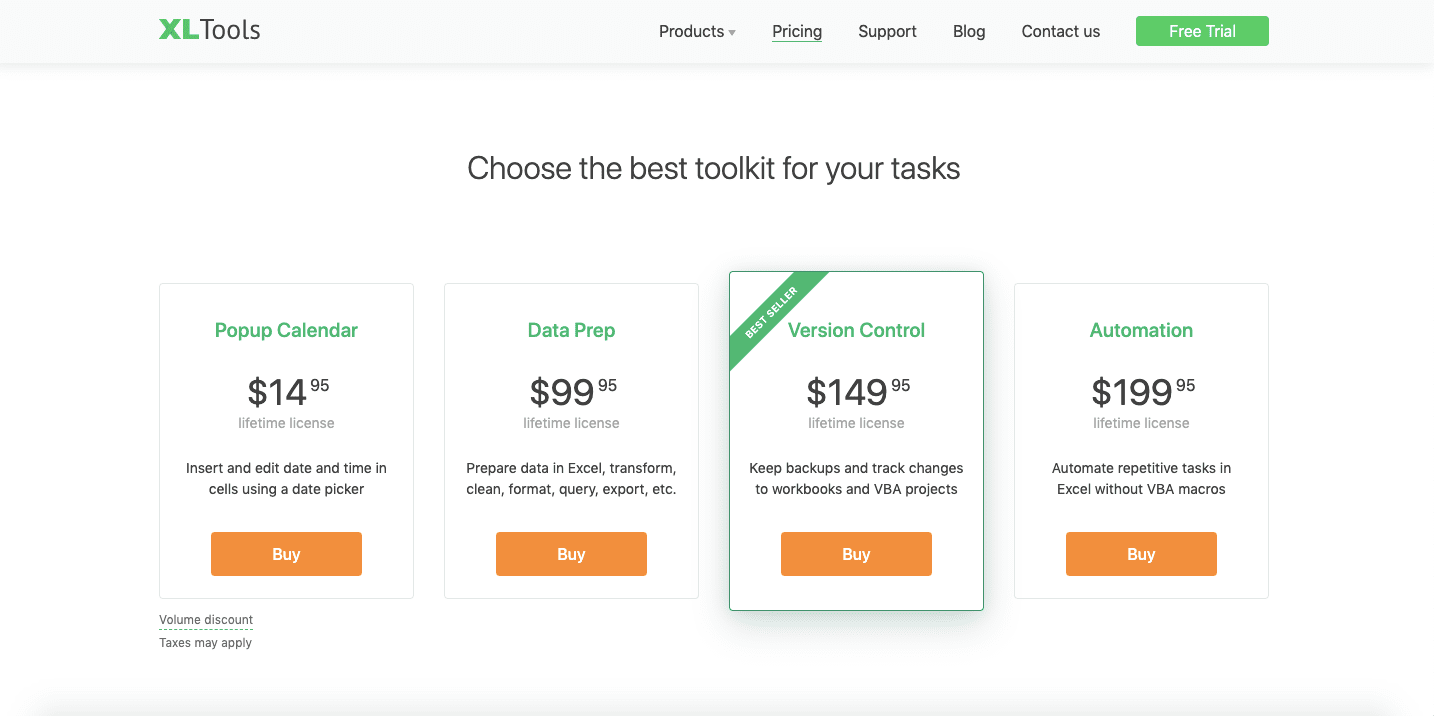Buy the Version Control toolkit
This screenshot has width=1434, height=716.
[856, 554]
